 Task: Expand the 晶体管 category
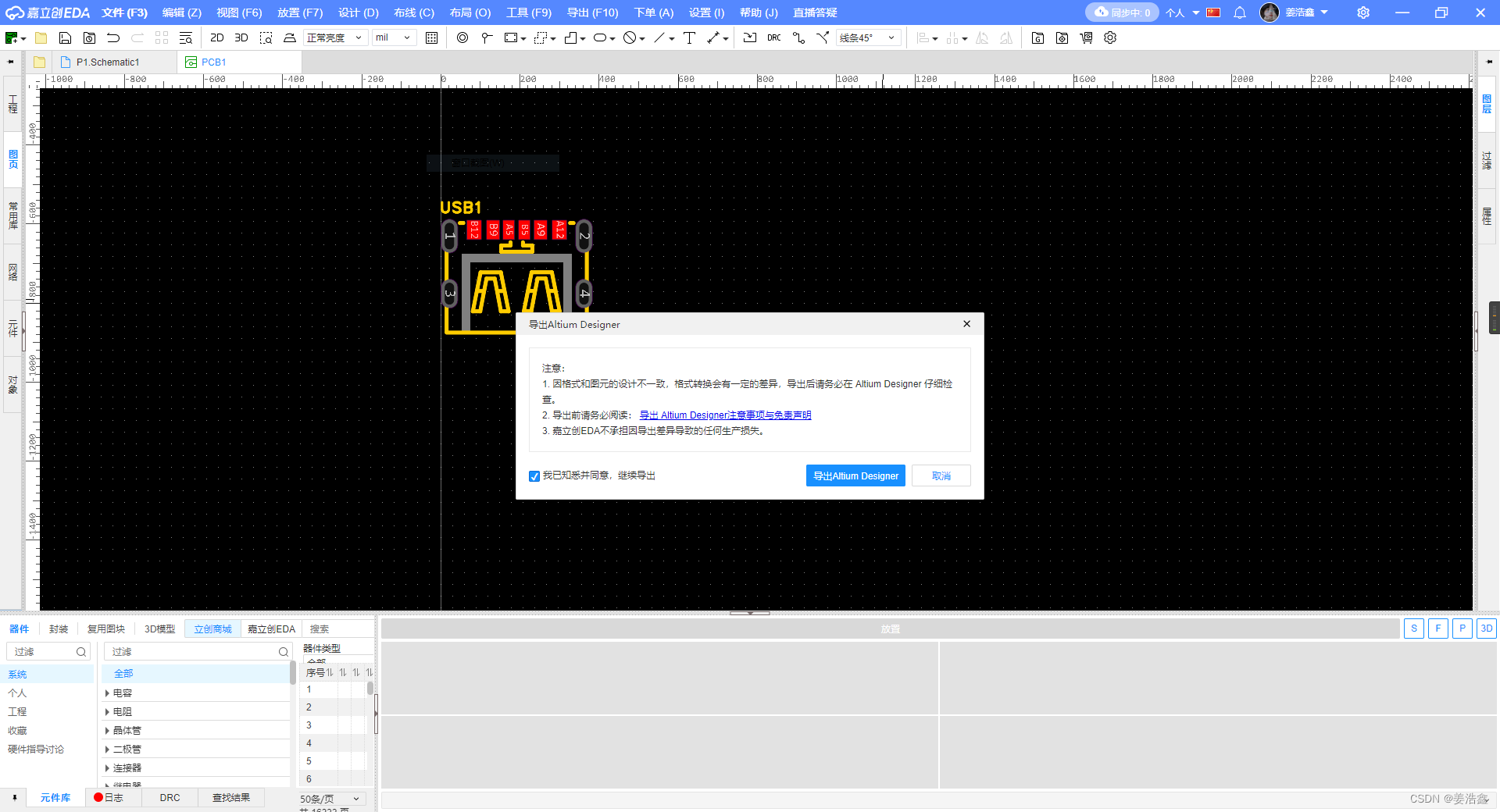[x=107, y=731]
